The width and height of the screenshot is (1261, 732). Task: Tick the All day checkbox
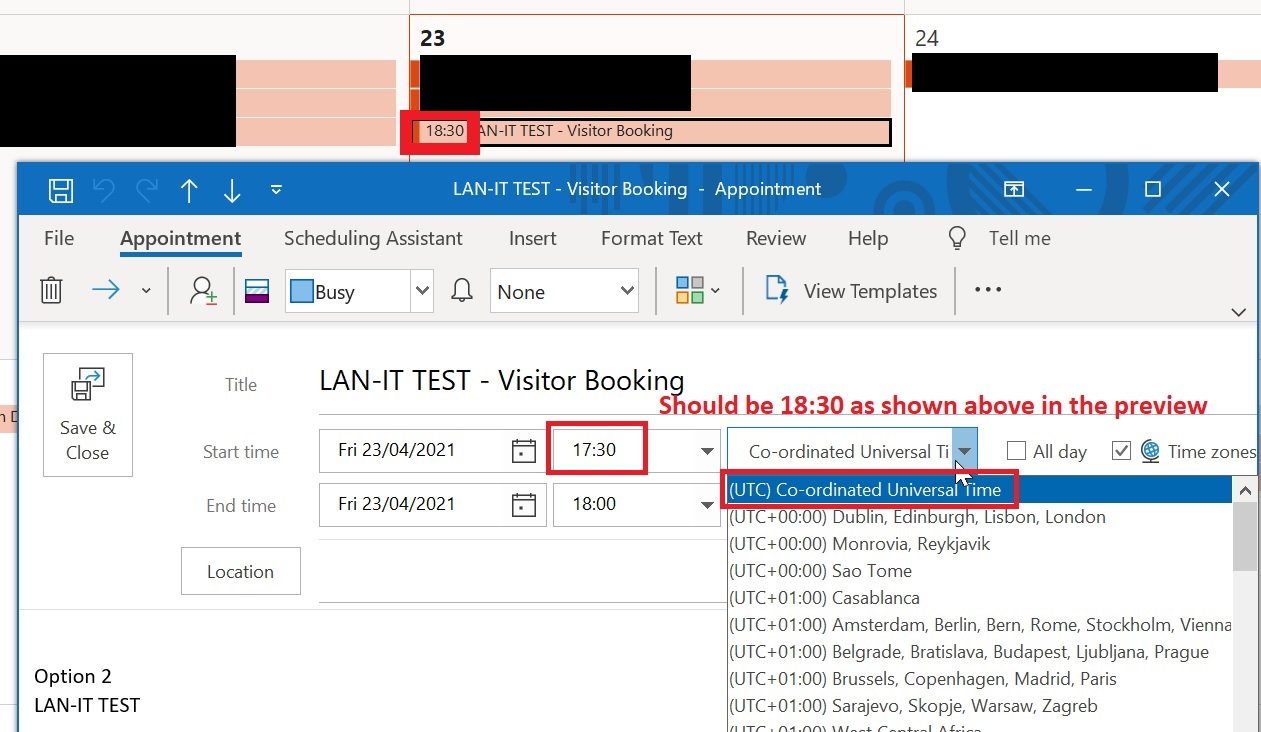coord(1016,451)
